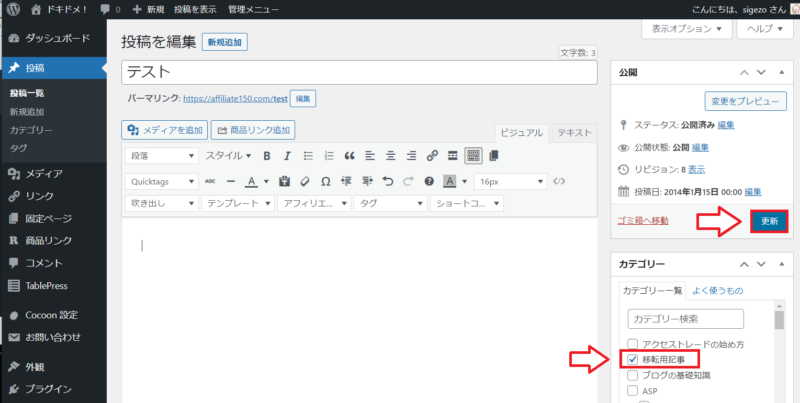Image resolution: width=800 pixels, height=403 pixels.
Task: Apply strikethrough formatting
Action: coord(210,181)
